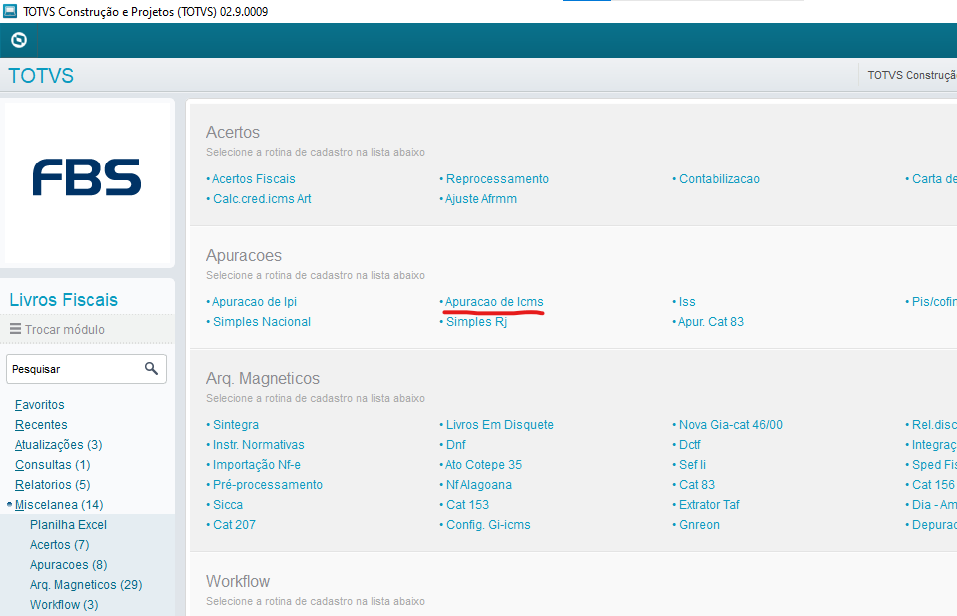Select Workflow (3) submenu item

[x=64, y=605]
